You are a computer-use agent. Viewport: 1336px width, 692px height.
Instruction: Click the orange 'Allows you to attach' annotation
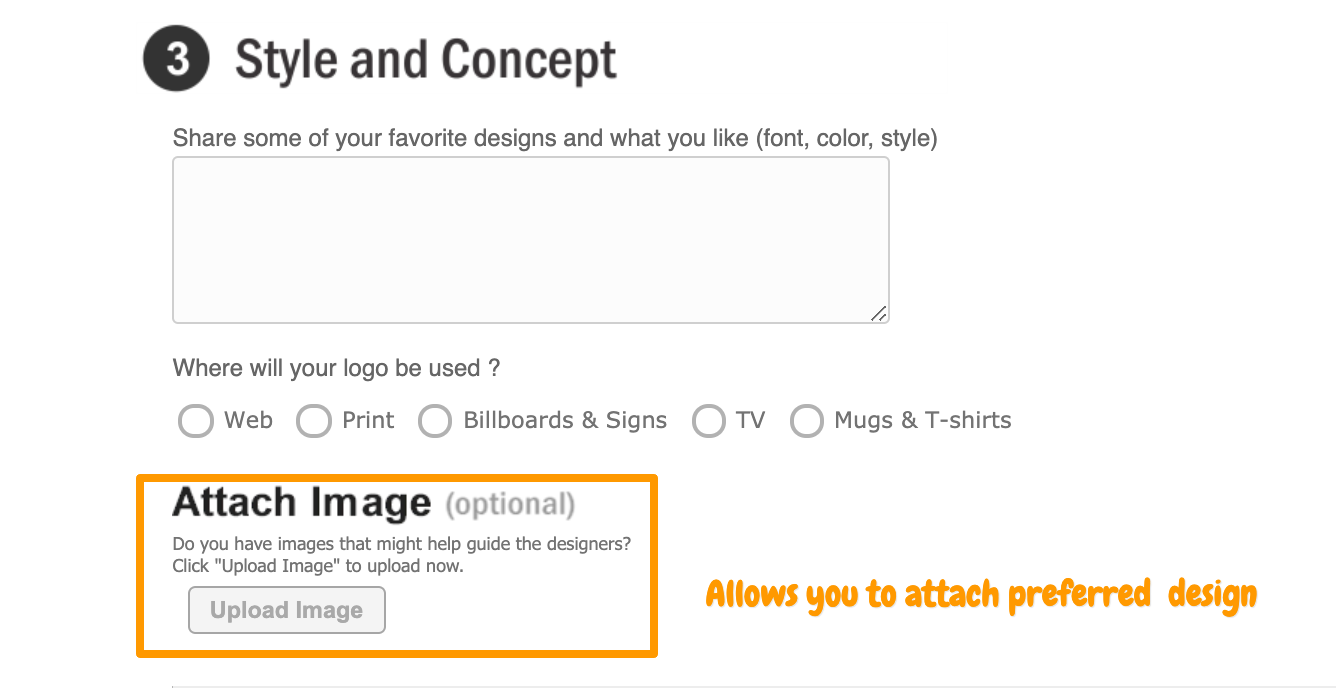980,595
